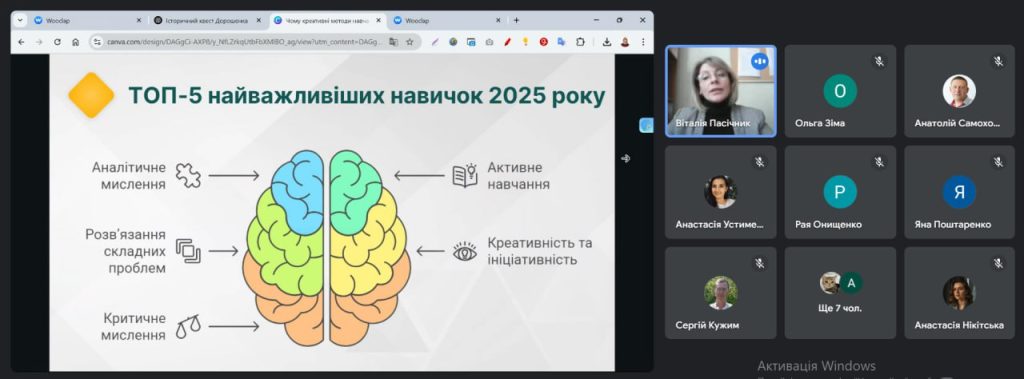This screenshot has height=379, width=1024.
Task: Open the extensions puzzle icon
Action: click(580, 42)
